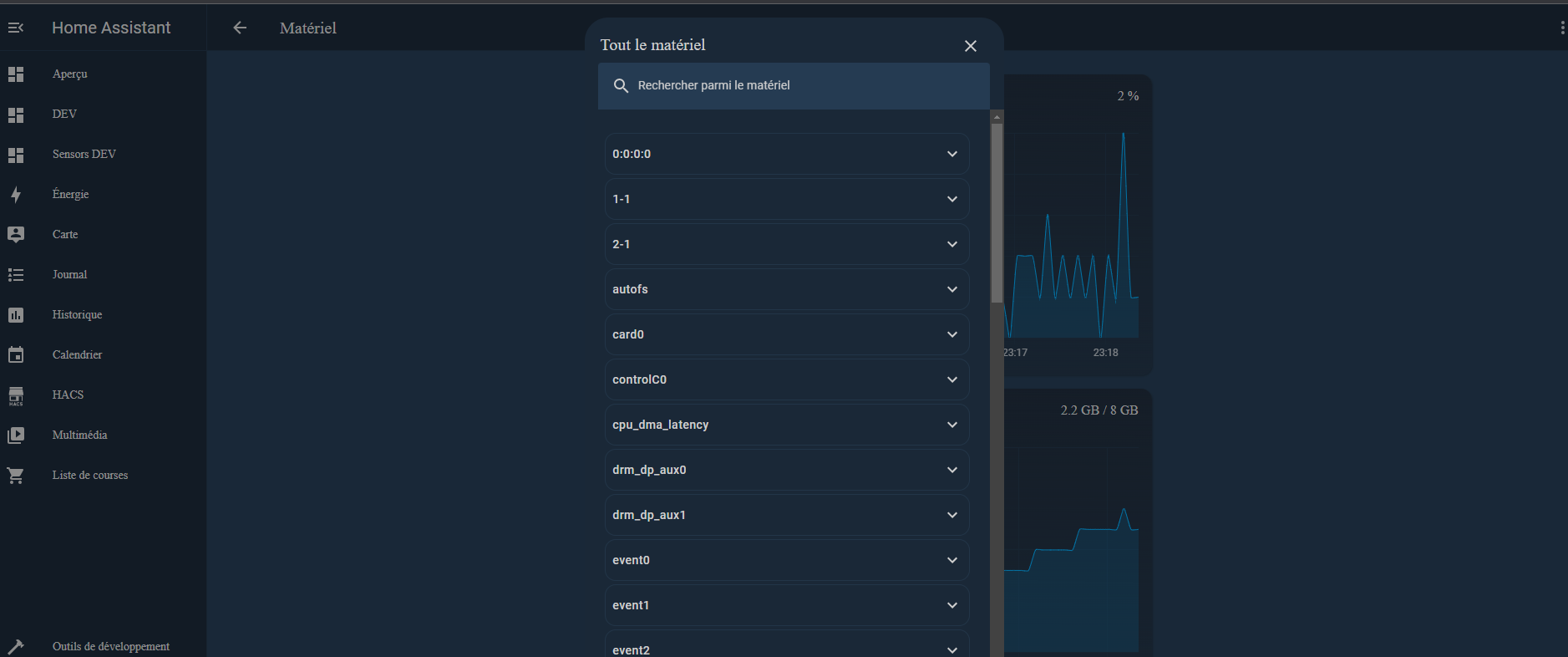Screen dimensions: 1568x657
Task: Expand the cpu_dma_latency entry
Action: click(951, 425)
